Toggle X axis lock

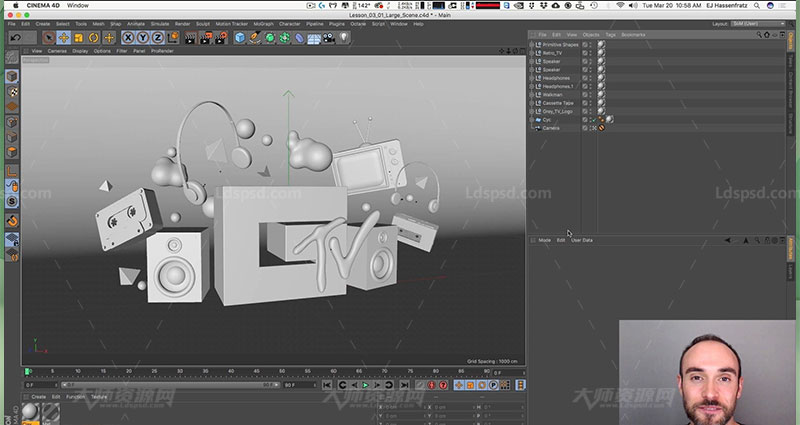pyautogui.click(x=128, y=37)
